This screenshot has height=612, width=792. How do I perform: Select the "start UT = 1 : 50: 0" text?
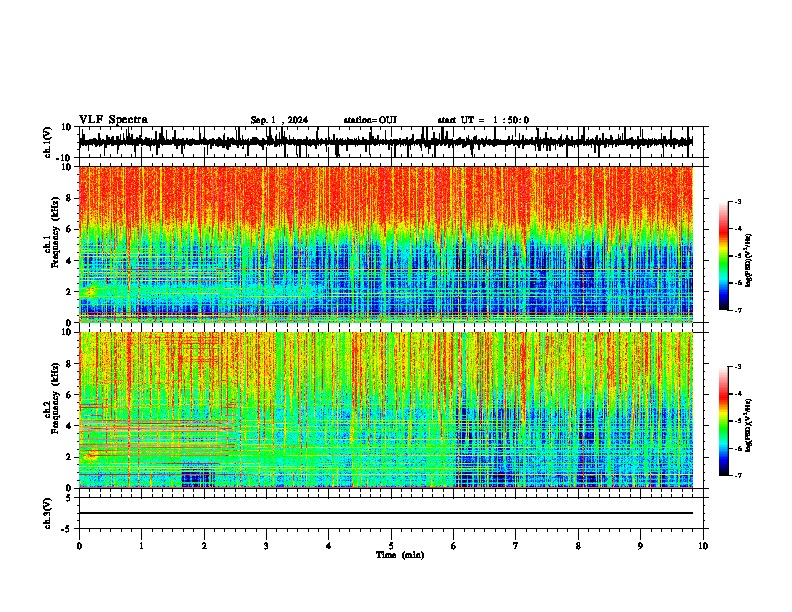coord(483,120)
